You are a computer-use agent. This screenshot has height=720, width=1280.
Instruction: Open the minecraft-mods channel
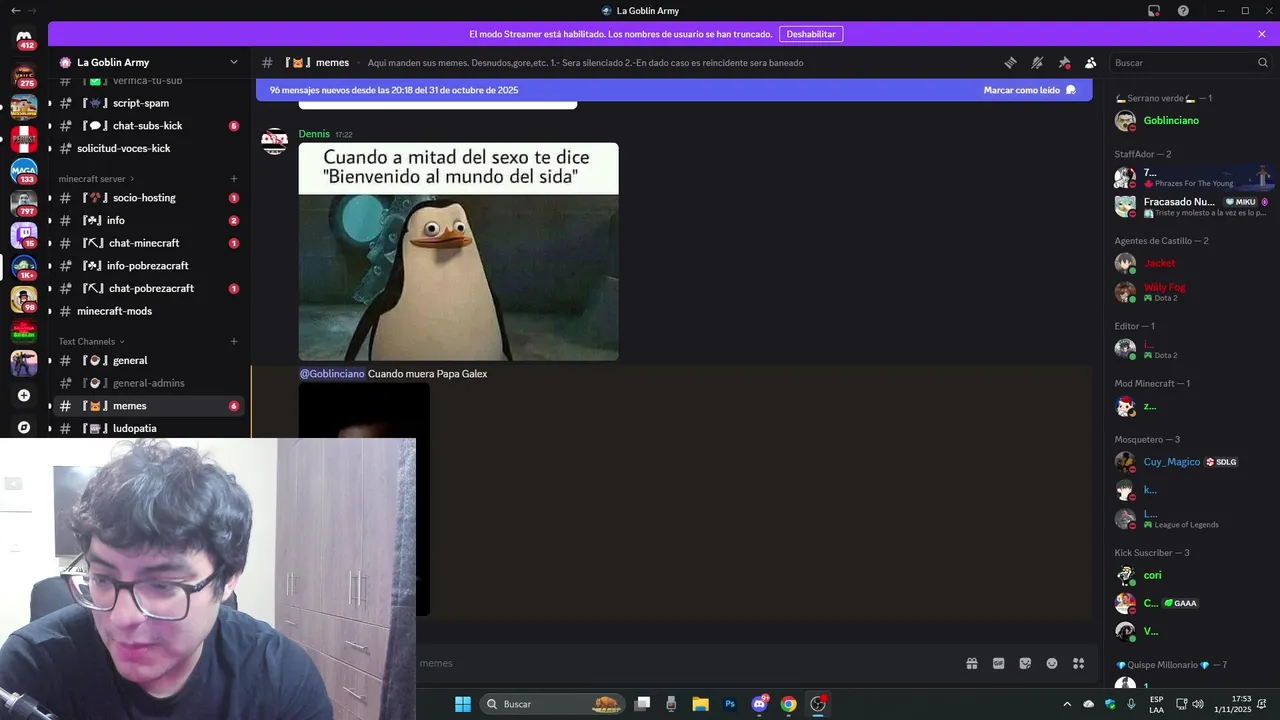[150, 311]
